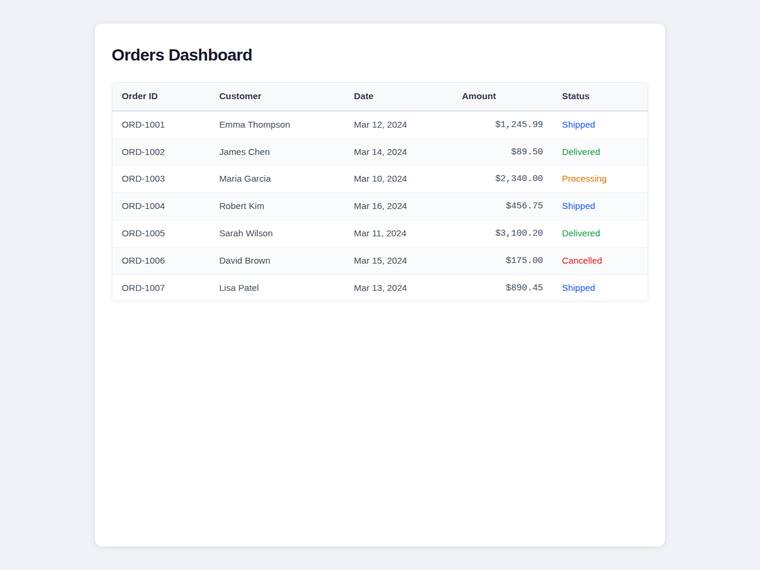Image resolution: width=760 pixels, height=570 pixels.
Task: Click the amount $175.00
Action: [x=524, y=260]
